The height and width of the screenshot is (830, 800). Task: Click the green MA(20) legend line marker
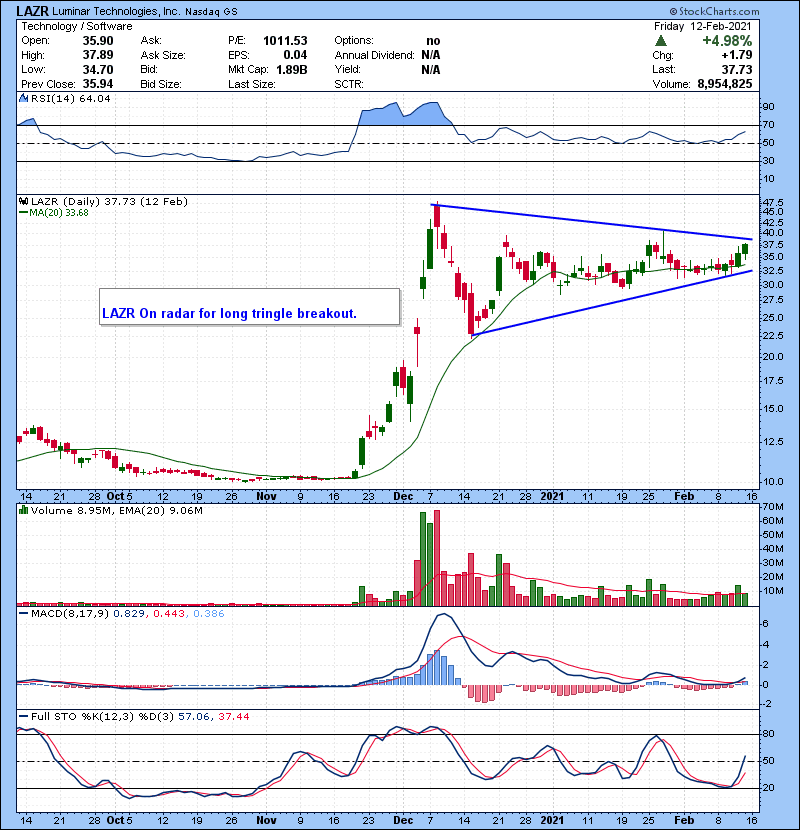pos(23,213)
